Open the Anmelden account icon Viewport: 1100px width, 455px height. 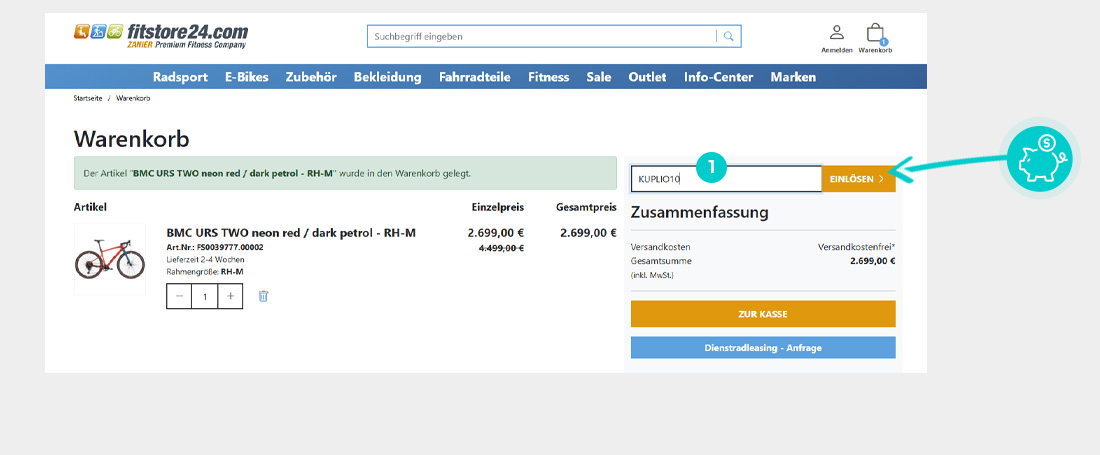pos(836,39)
